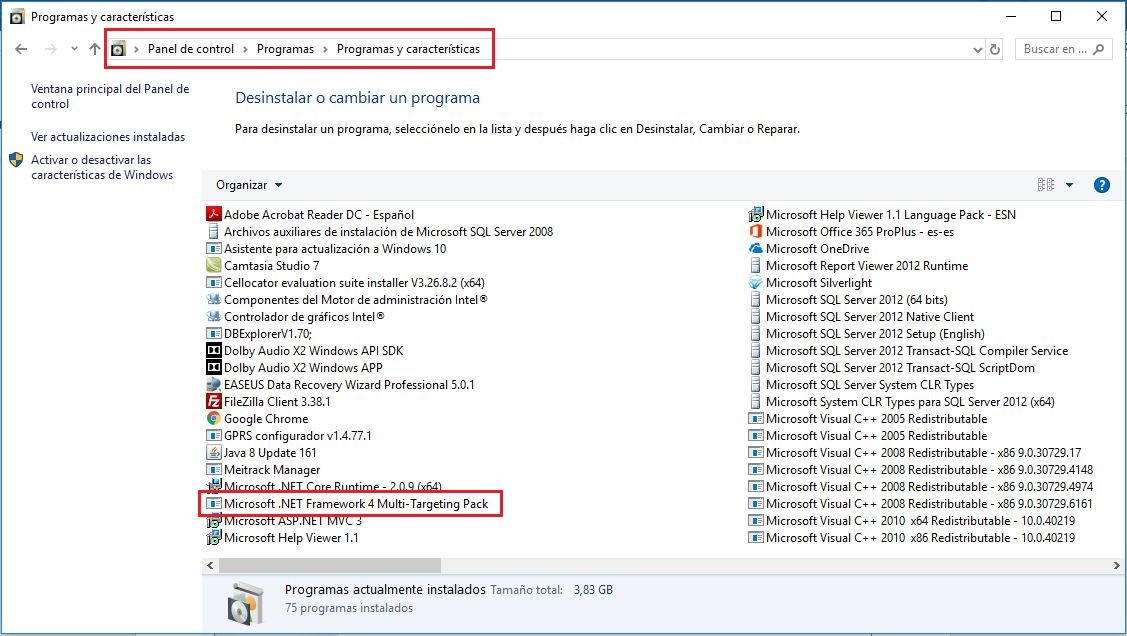
Task: Expand the view options dropdown arrow
Action: coord(1070,185)
